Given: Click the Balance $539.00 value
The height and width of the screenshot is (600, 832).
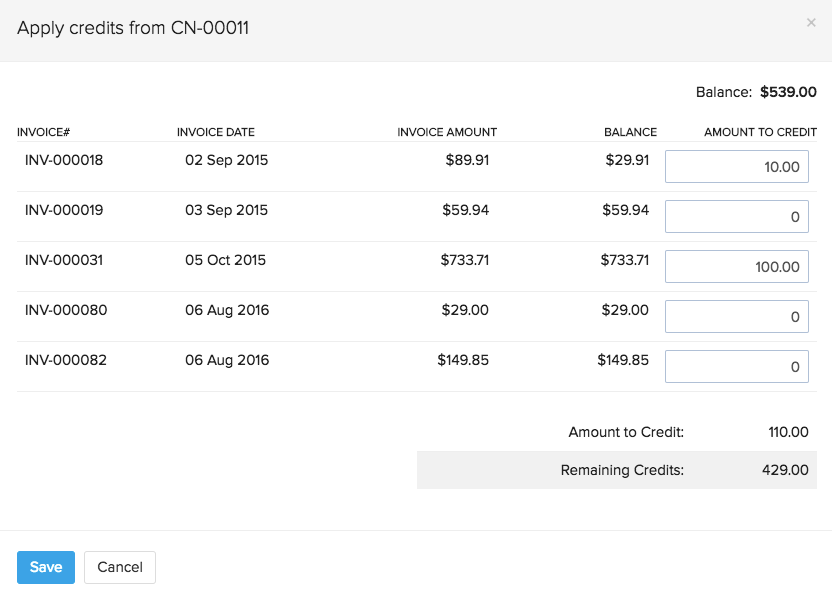Looking at the screenshot, I should [789, 92].
